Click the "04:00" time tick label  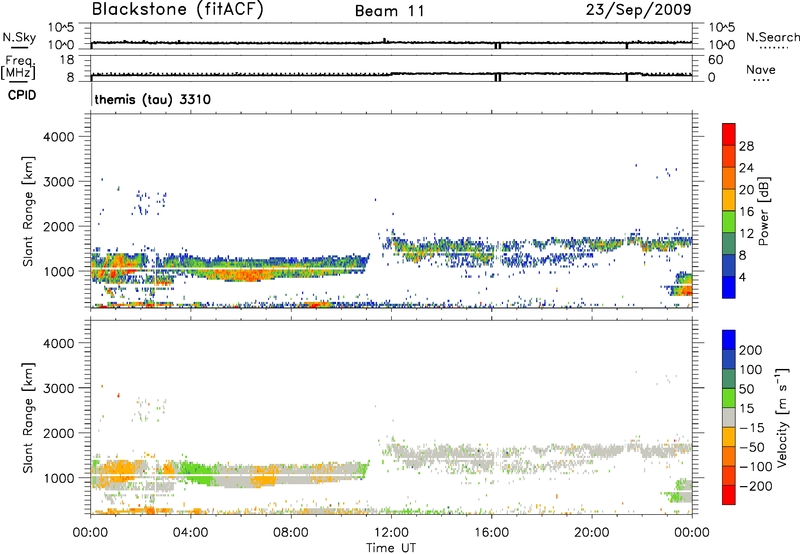point(190,533)
